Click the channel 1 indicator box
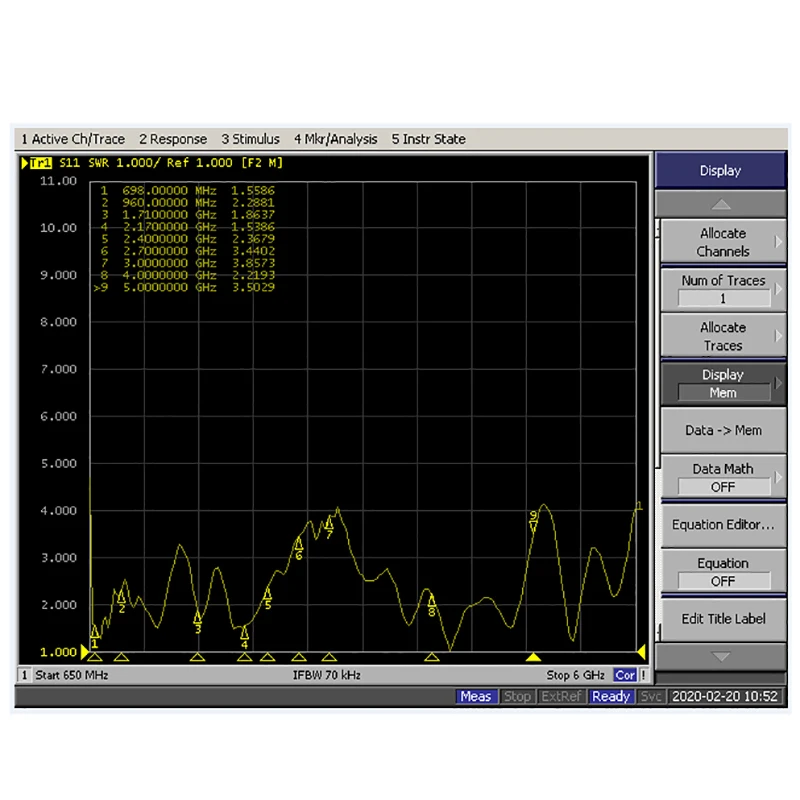The height and width of the screenshot is (800, 800). [24, 675]
